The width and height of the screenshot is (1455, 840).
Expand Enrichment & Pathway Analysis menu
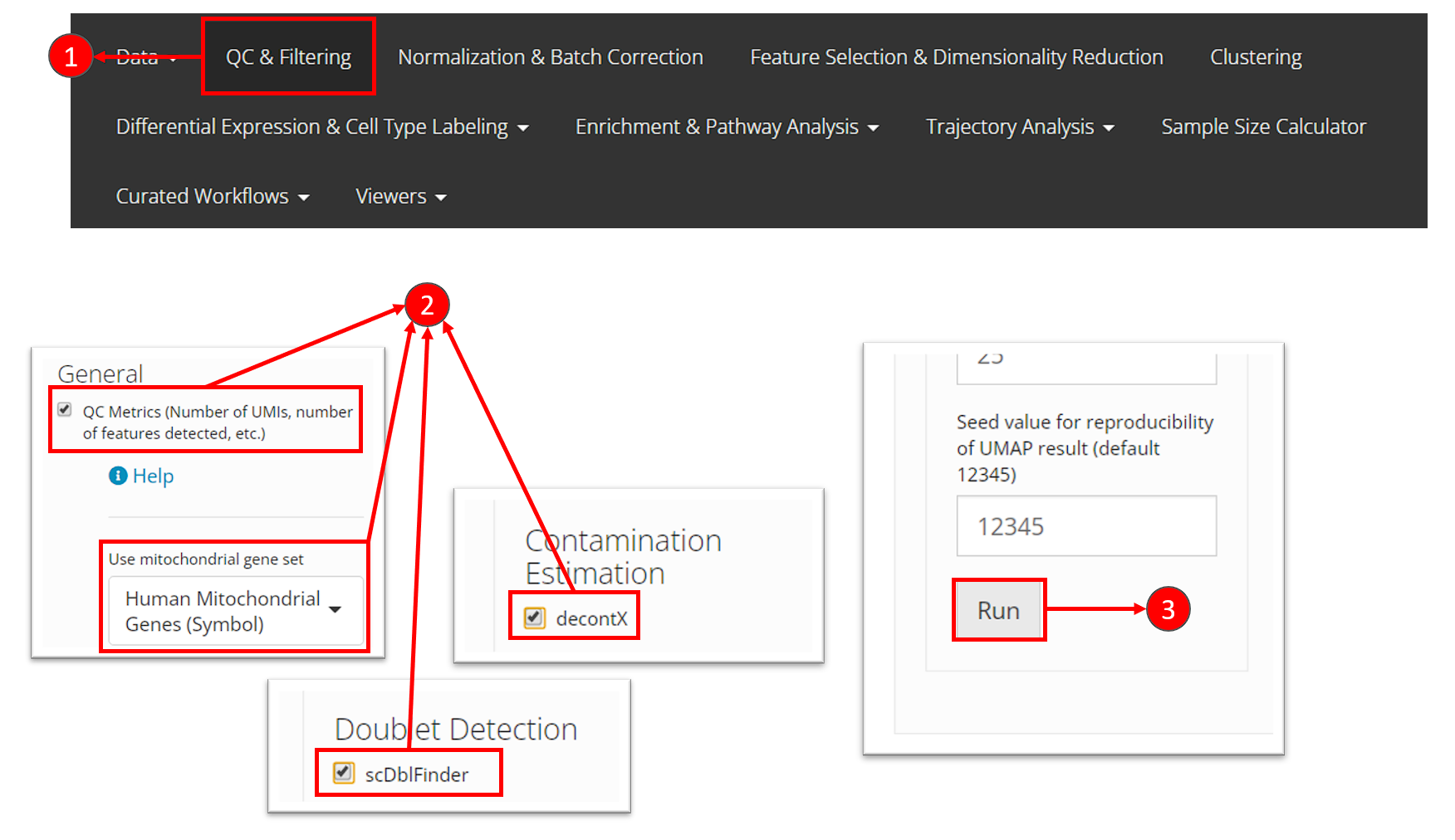coord(727,127)
